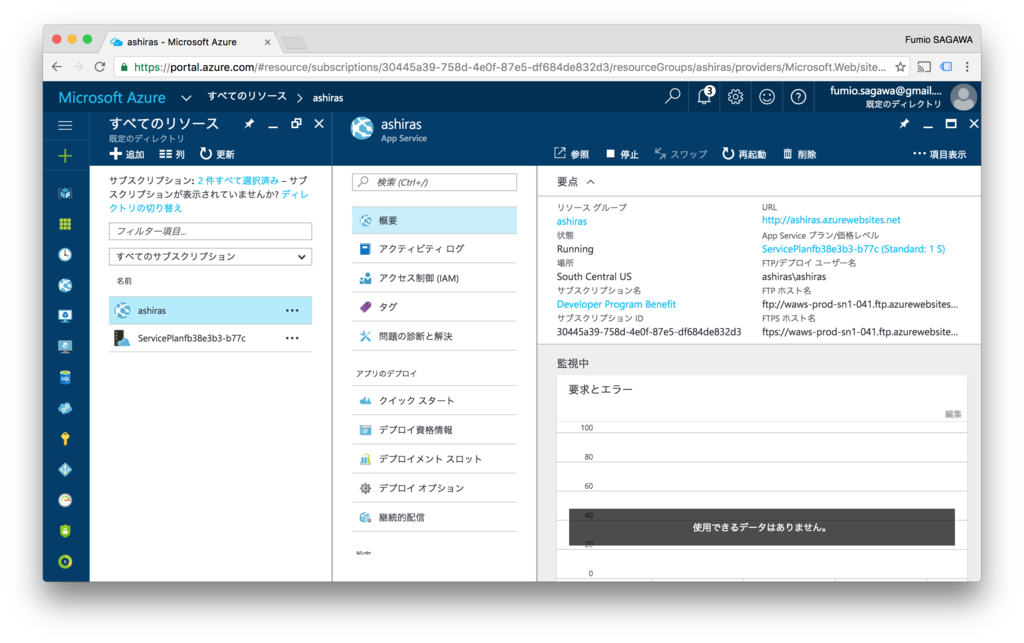
Task: Open すべてのサブスクリプション dropdown
Action: click(x=210, y=257)
